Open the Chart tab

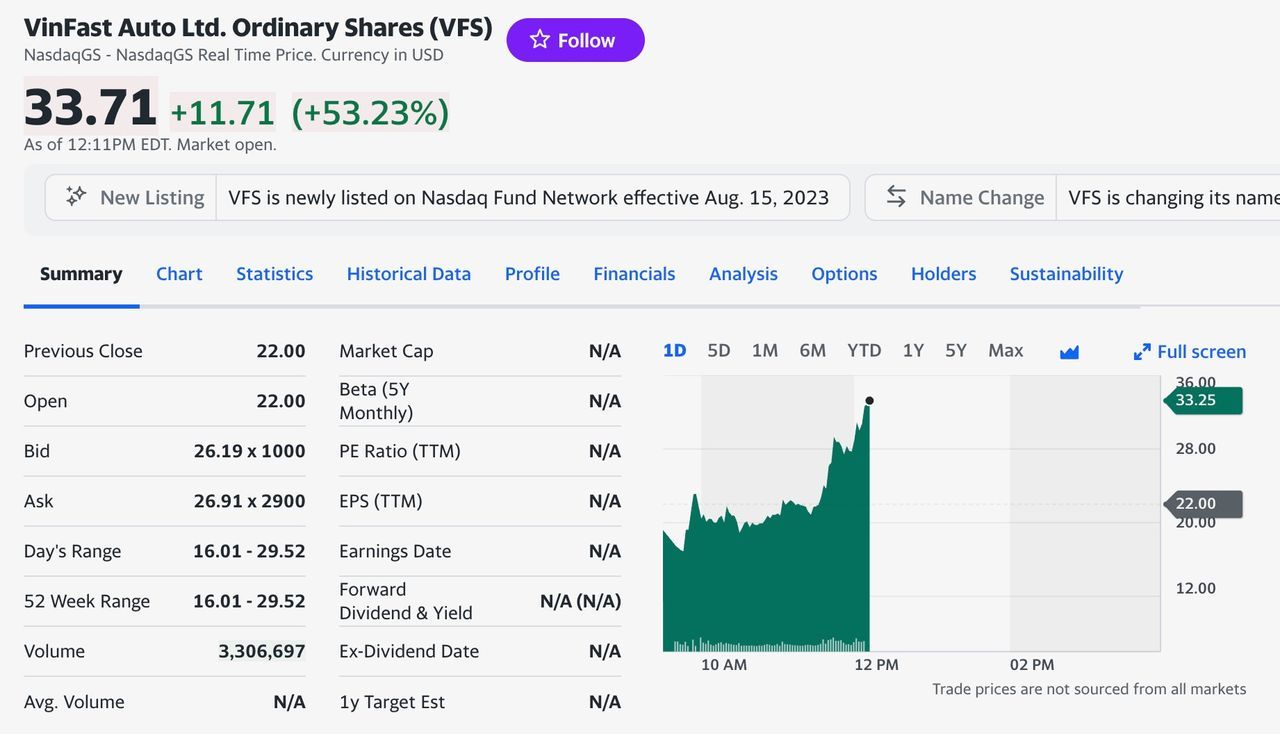tap(179, 274)
